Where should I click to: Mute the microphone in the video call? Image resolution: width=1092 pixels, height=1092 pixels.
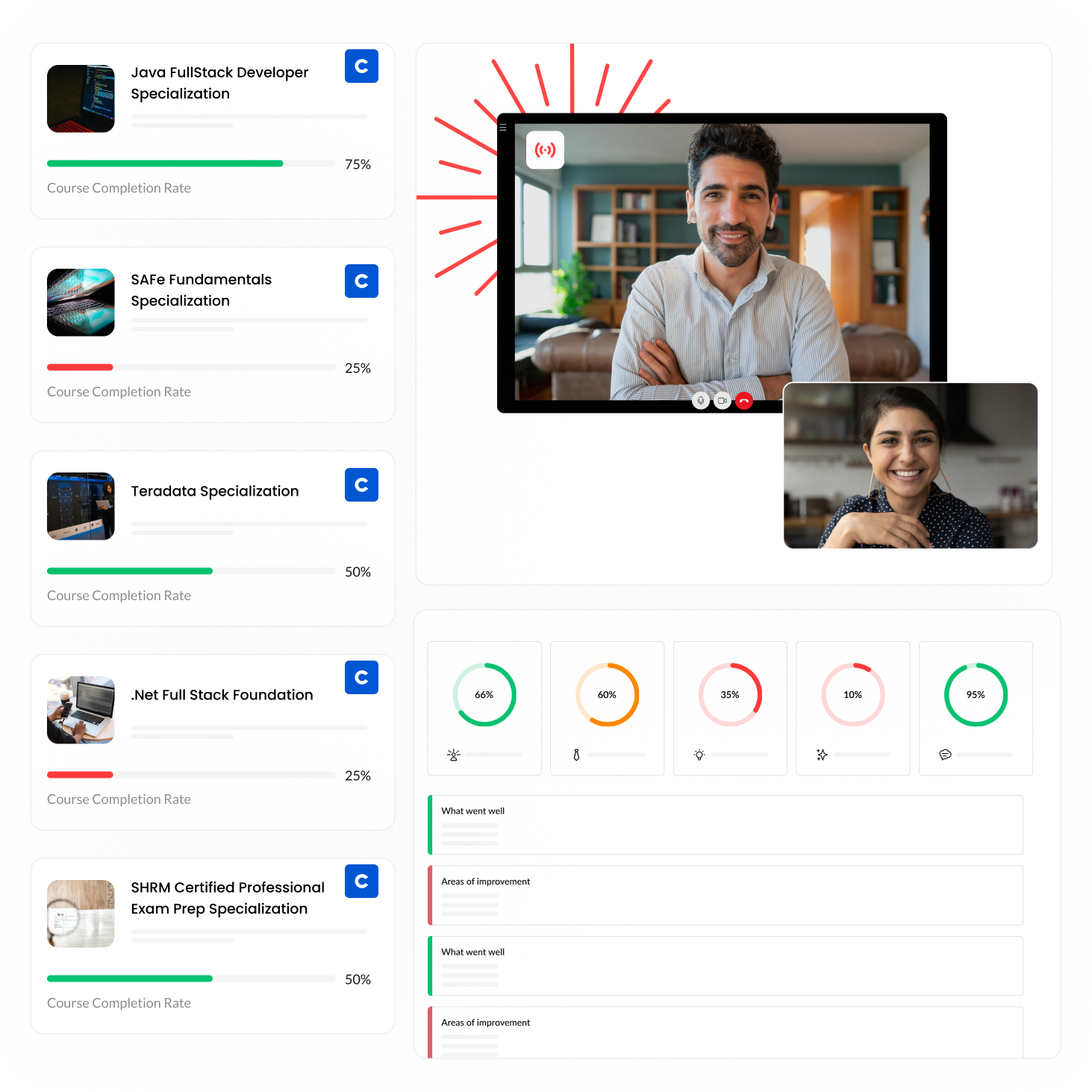pyautogui.click(x=700, y=401)
